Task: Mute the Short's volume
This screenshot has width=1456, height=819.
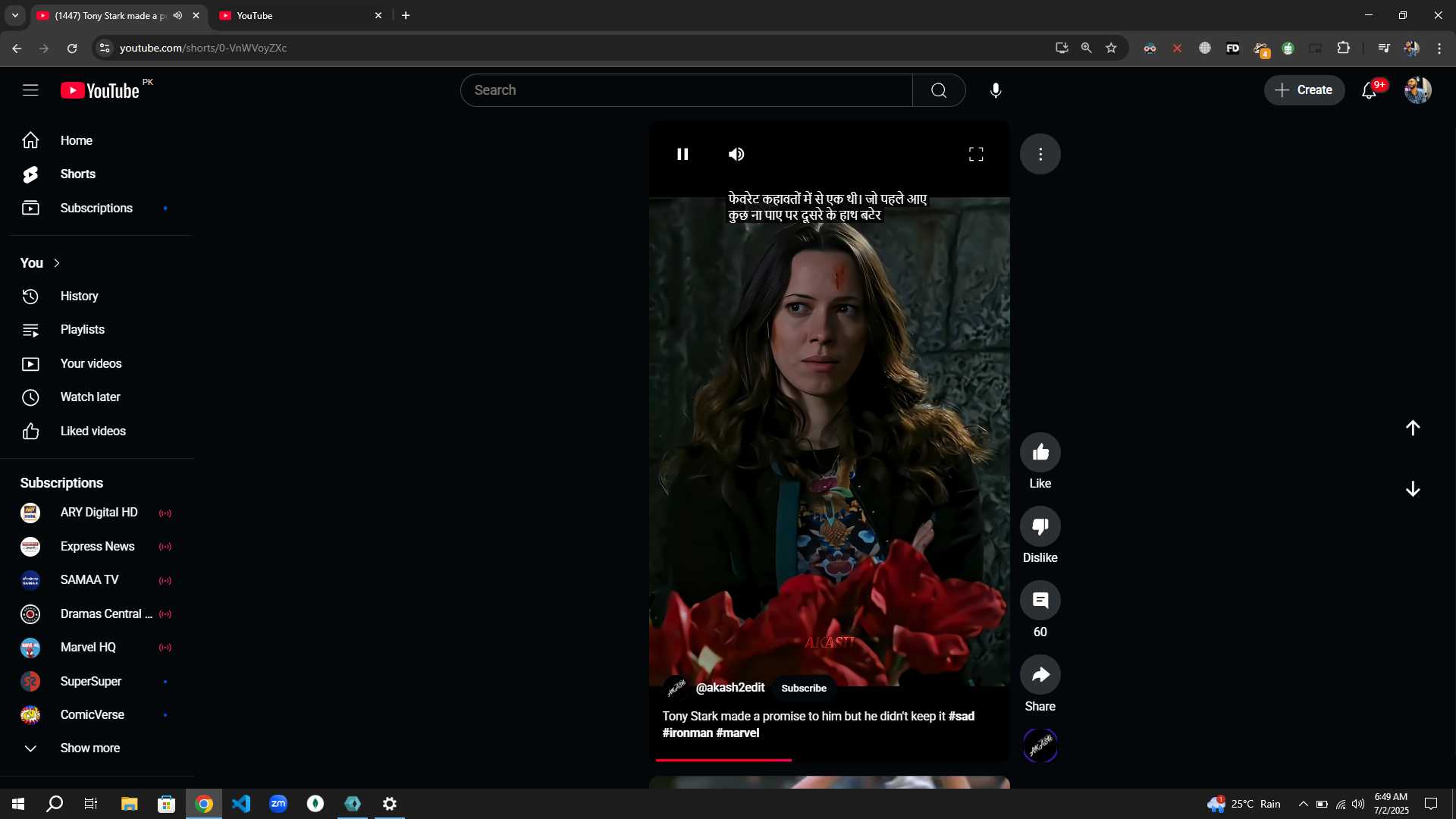Action: click(x=736, y=154)
